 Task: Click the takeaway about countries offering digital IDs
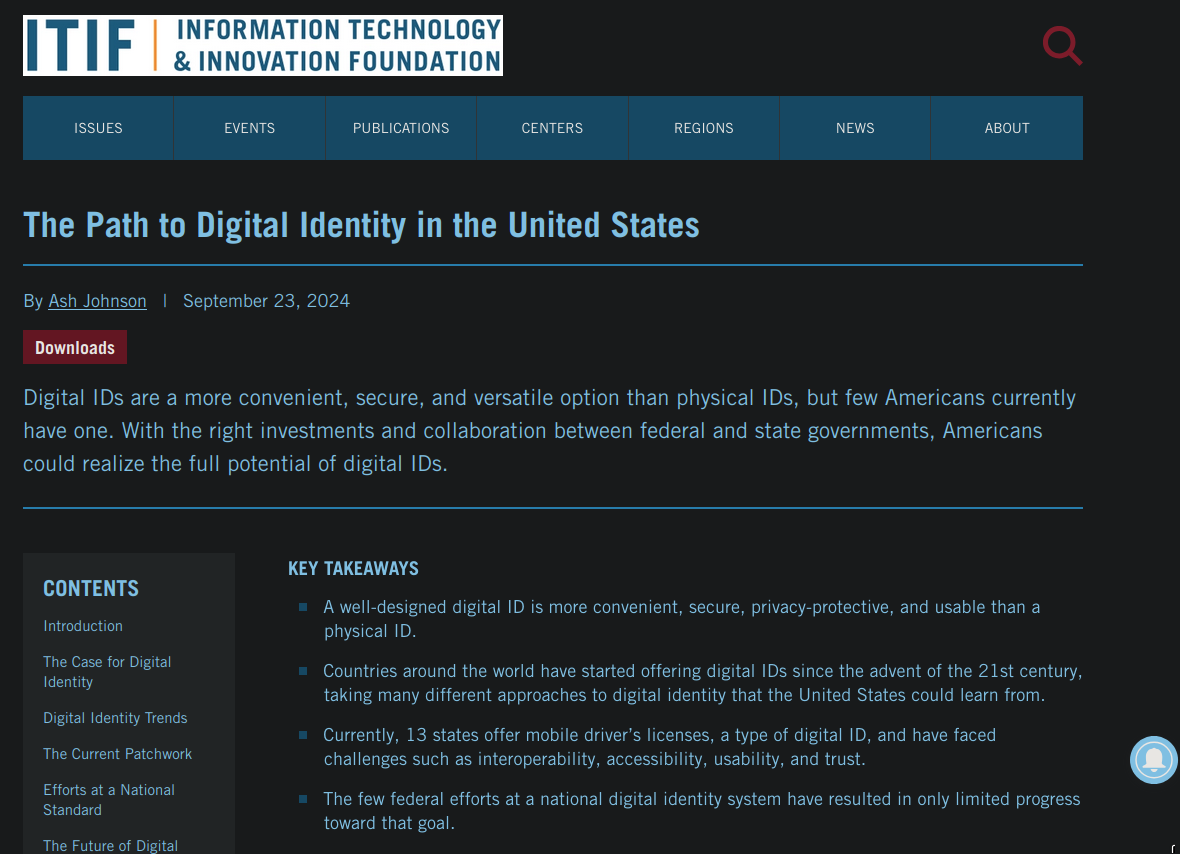click(703, 682)
